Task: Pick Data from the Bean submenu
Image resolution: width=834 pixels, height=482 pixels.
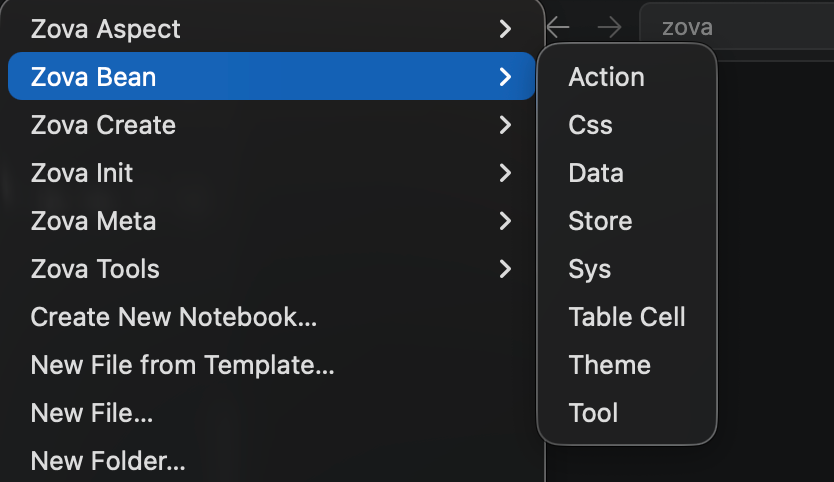Action: (x=596, y=173)
